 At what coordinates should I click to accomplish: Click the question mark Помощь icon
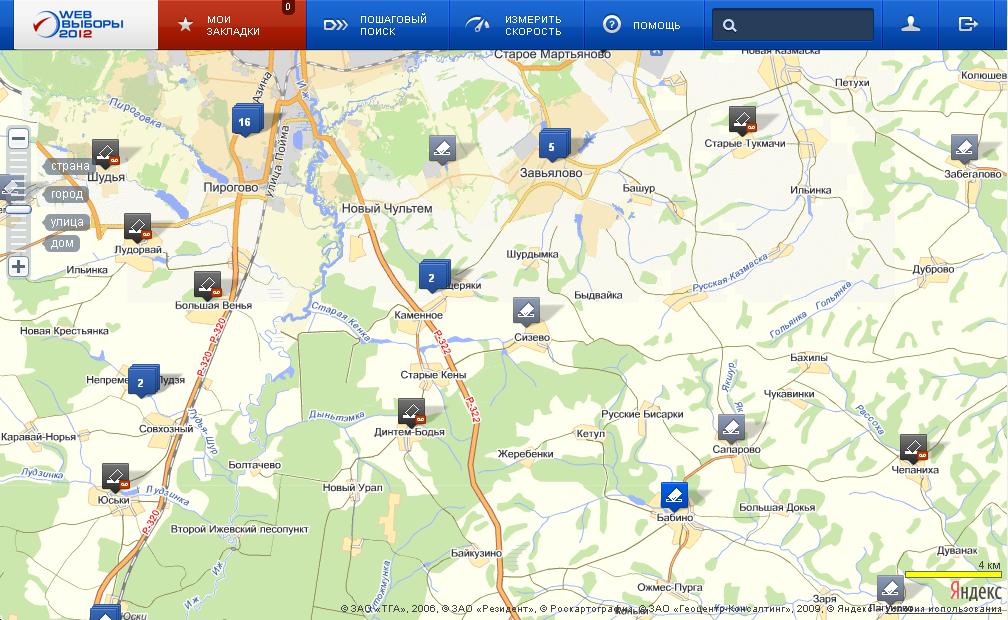point(611,25)
